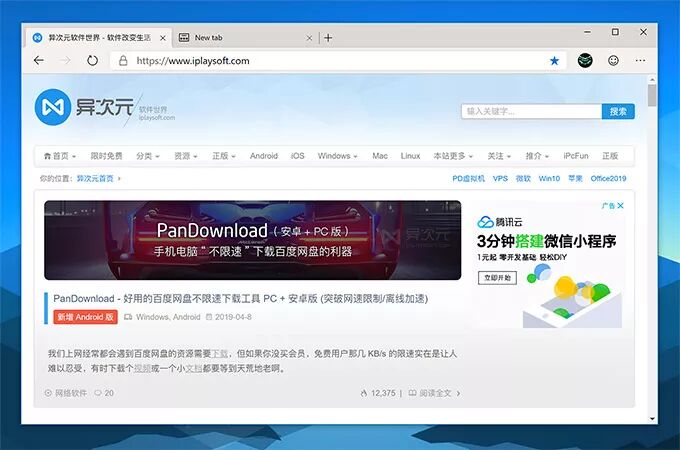Image resolution: width=680 pixels, height=450 pixels.
Task: Click the 视频 inline link in the article
Action: 142,368
